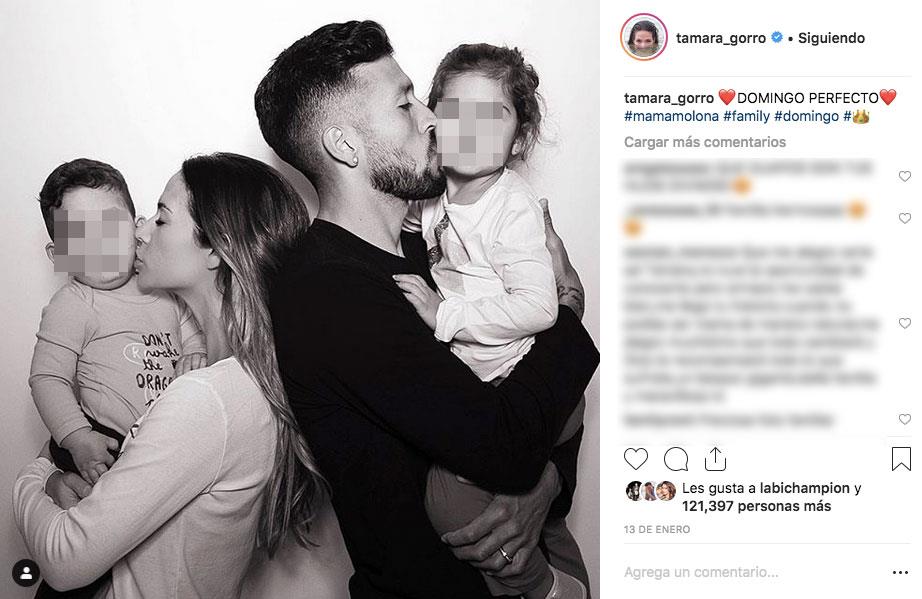This screenshot has height=599, width=922.
Task: Open the #family hashtag
Action: (x=746, y=116)
